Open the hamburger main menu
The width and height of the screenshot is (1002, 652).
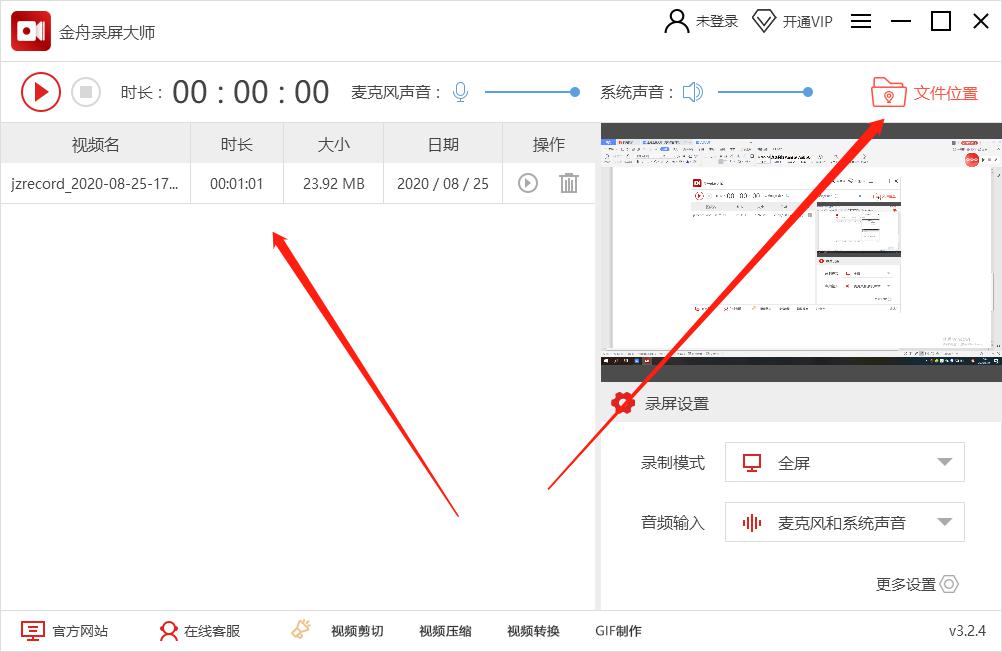861,21
